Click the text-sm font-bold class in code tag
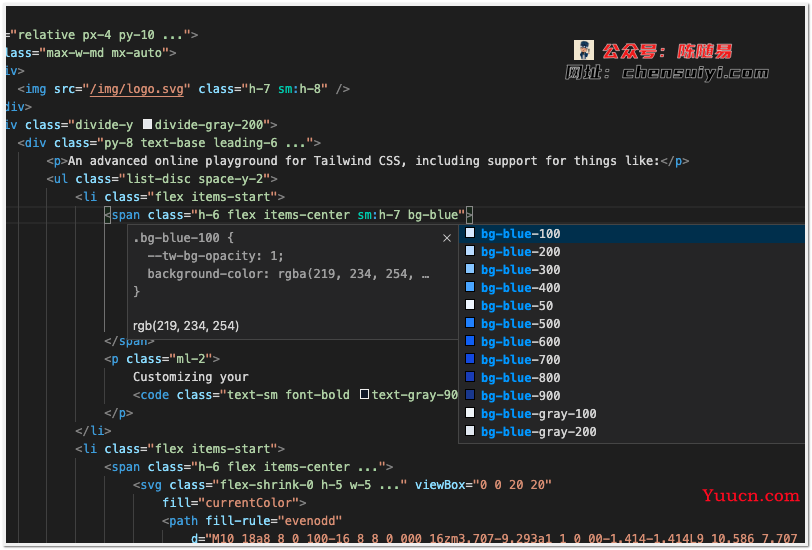The image size is (812, 550). [x=288, y=395]
